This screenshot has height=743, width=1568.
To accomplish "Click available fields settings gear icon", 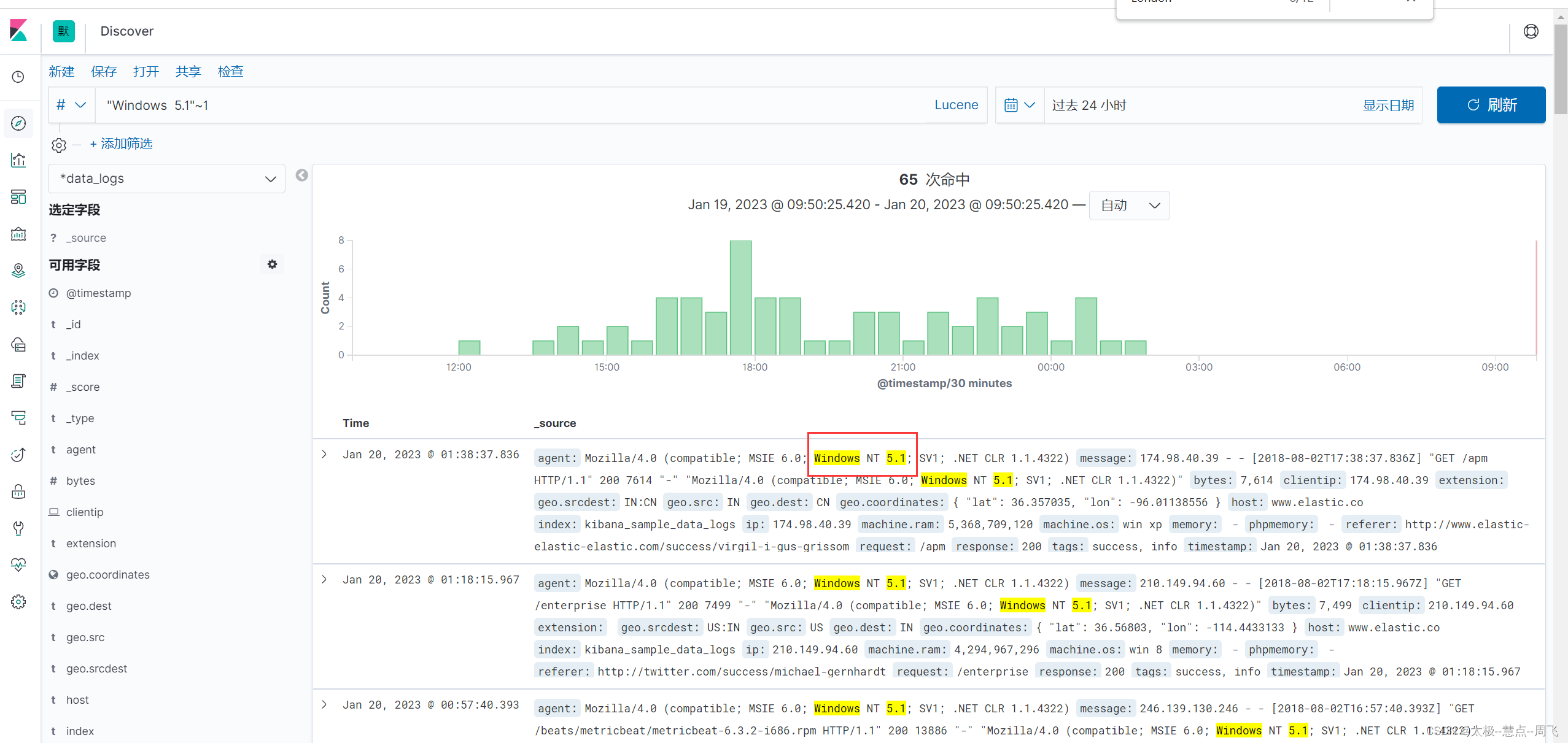I will 272,264.
